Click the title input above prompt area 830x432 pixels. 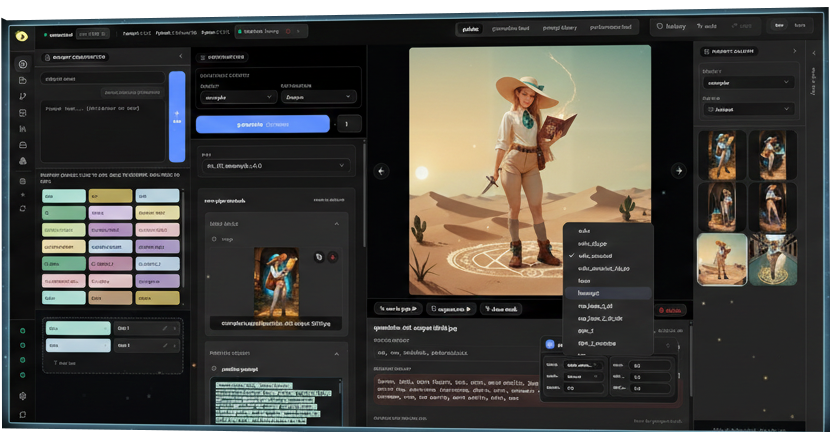point(103,79)
